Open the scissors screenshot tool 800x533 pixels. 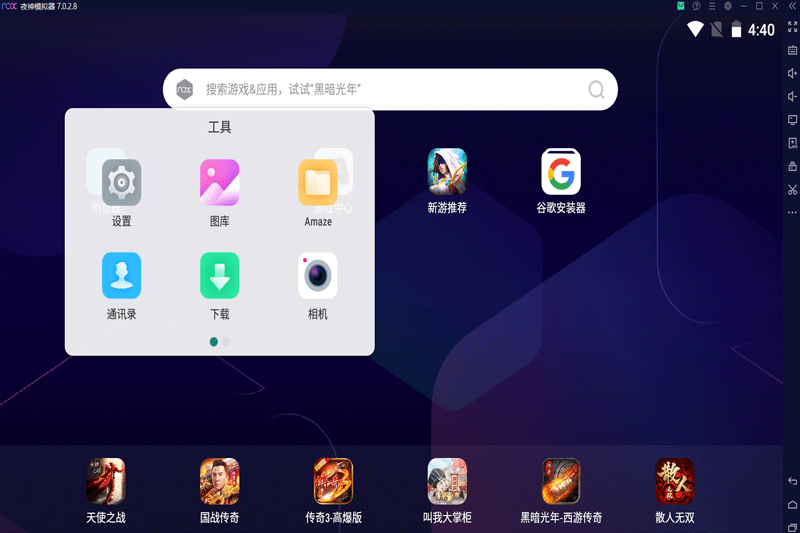point(792,189)
